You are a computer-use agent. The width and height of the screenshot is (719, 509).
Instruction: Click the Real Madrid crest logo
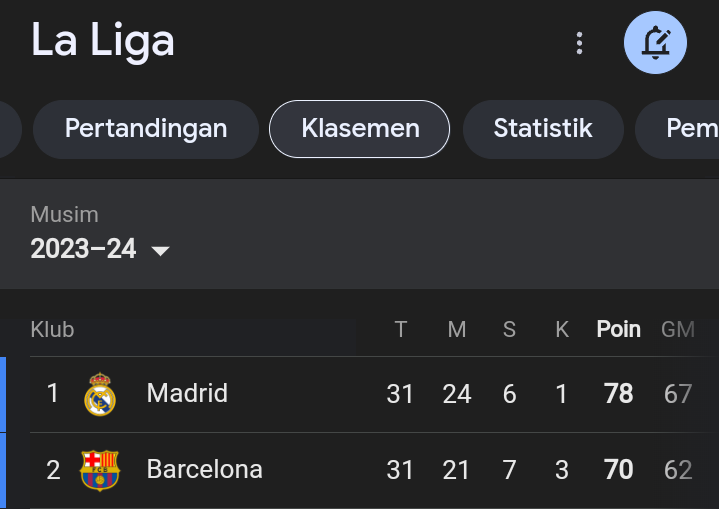(100, 394)
